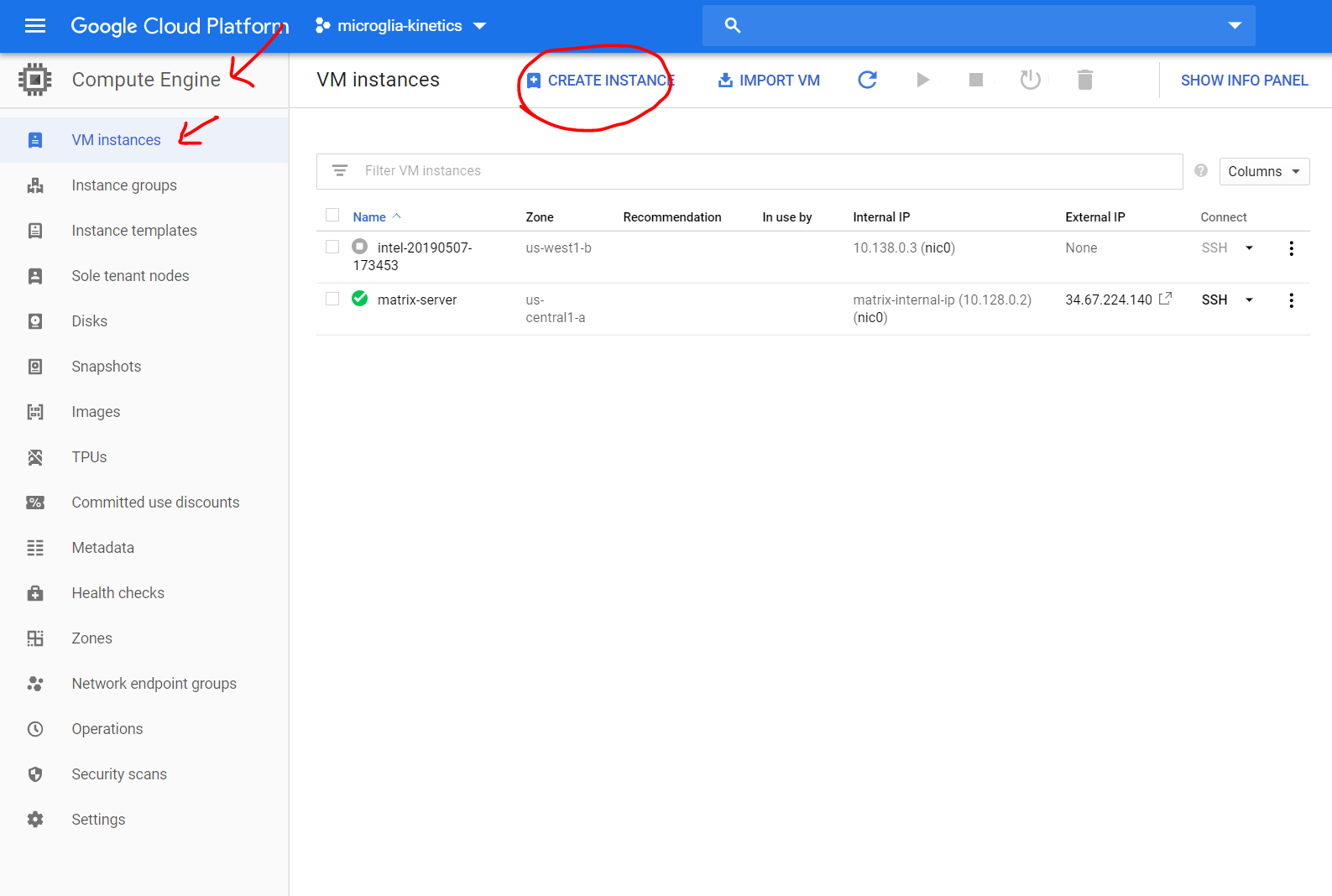Click CREATE INSTANCE button

600,81
